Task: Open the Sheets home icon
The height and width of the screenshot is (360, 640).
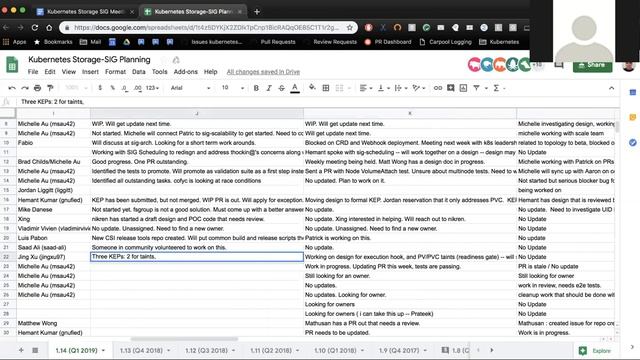Action: (x=12, y=65)
